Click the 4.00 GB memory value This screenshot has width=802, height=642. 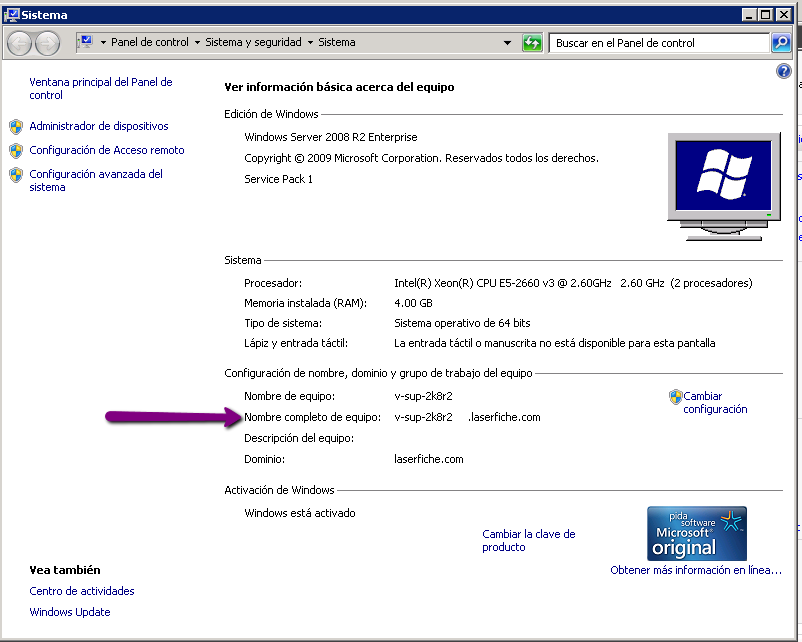[413, 303]
